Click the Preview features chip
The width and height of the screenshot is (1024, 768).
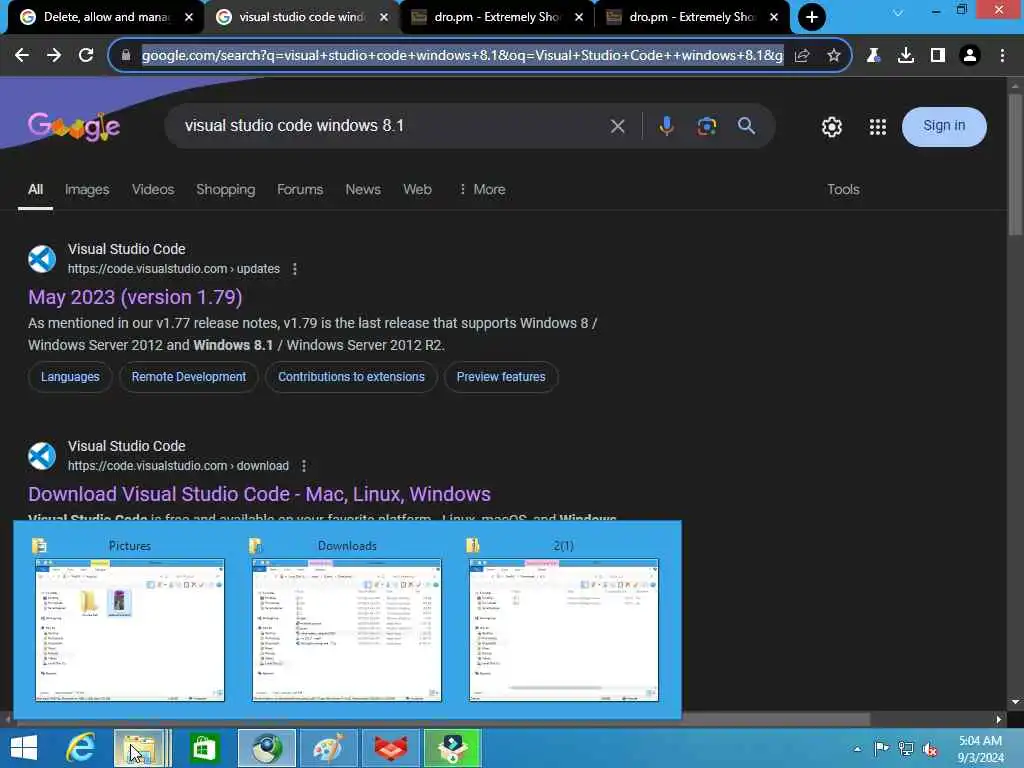501,377
